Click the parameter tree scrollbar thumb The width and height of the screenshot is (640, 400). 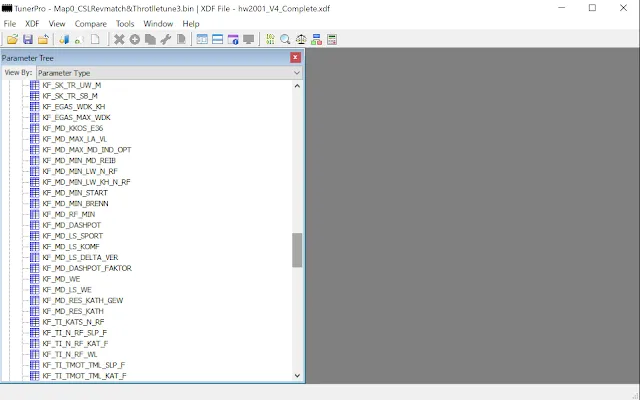tap(297, 250)
